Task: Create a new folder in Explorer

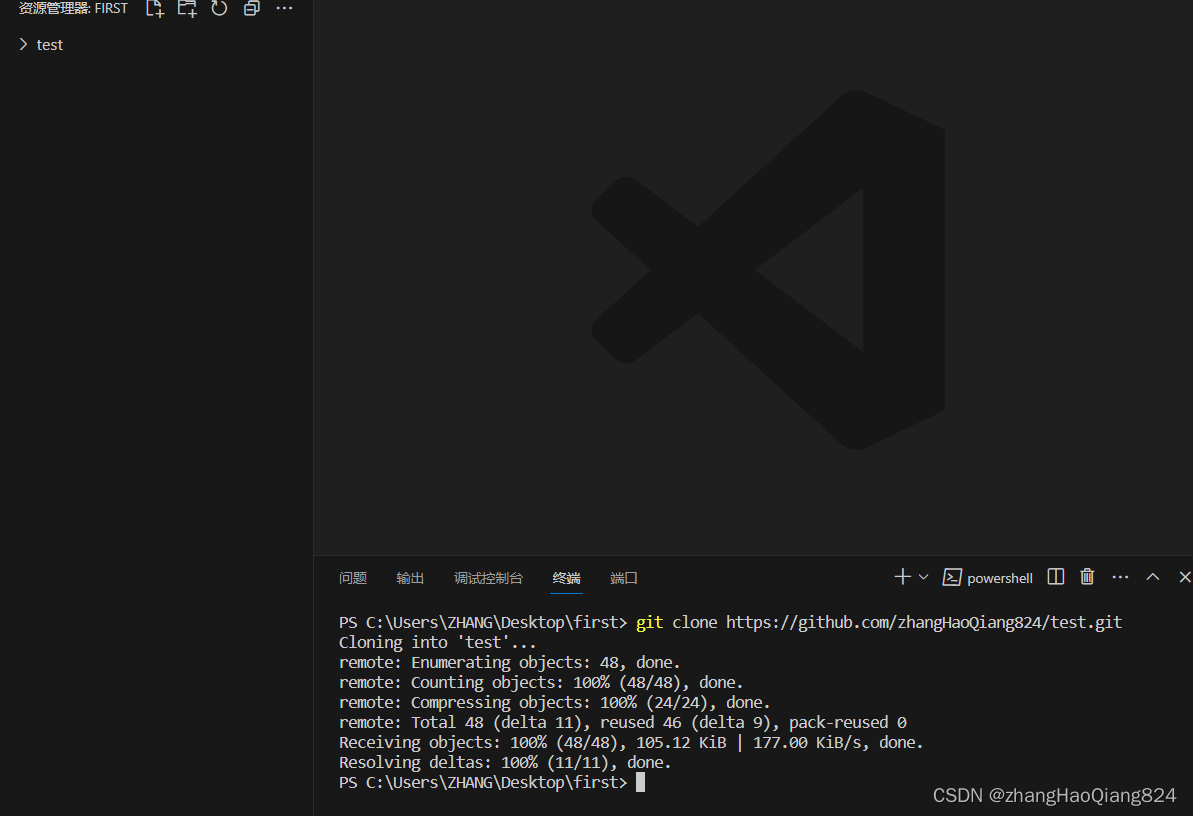Action: pyautogui.click(x=187, y=9)
